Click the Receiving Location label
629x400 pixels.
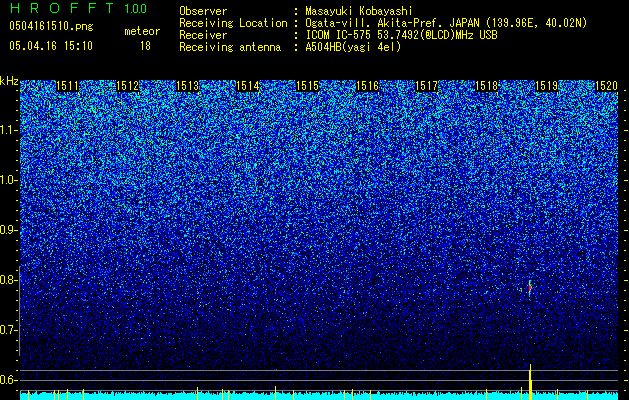pyautogui.click(x=233, y=23)
